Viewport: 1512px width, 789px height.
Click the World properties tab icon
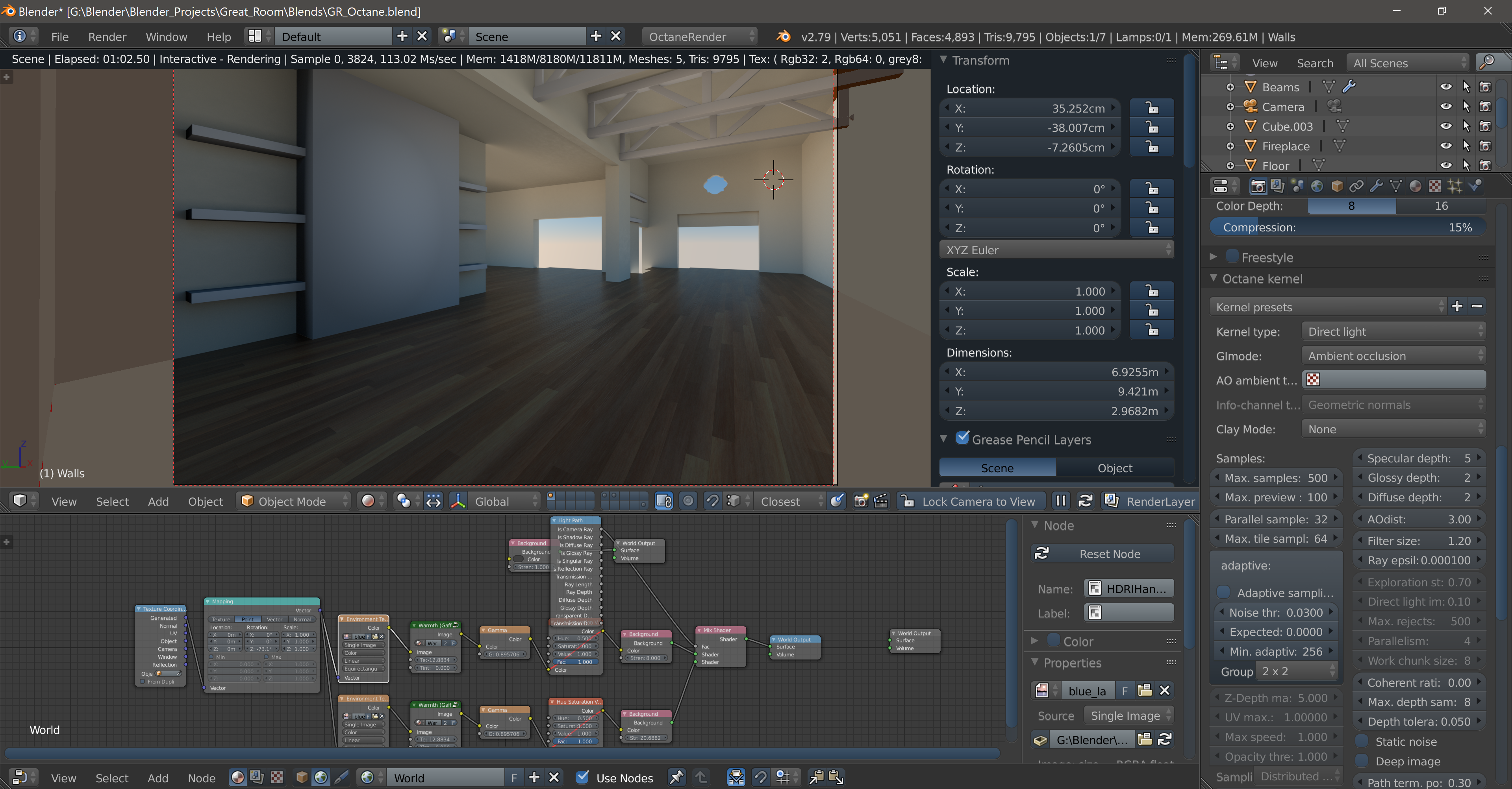[1317, 187]
